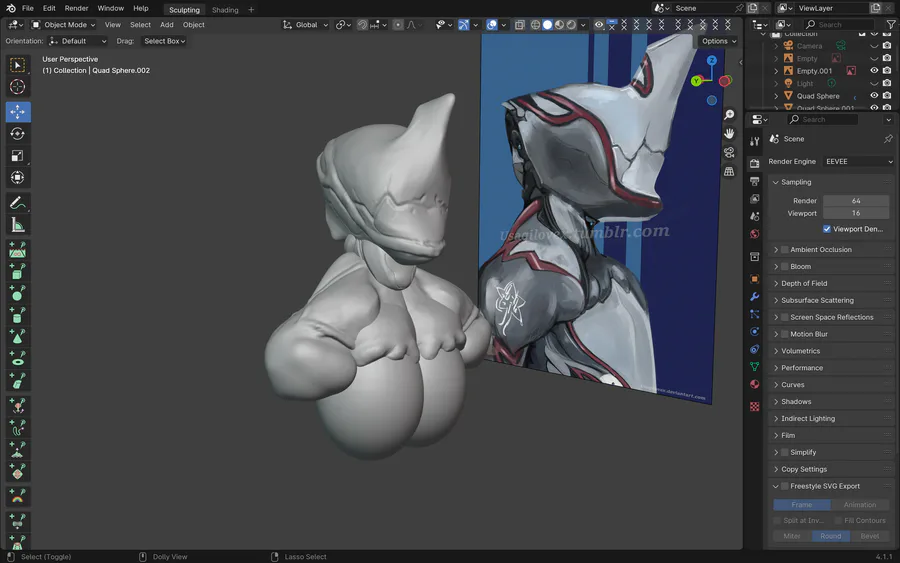This screenshot has width=900, height=563.
Task: Choose the Add Torus sculpt primitive tool
Action: click(18, 358)
